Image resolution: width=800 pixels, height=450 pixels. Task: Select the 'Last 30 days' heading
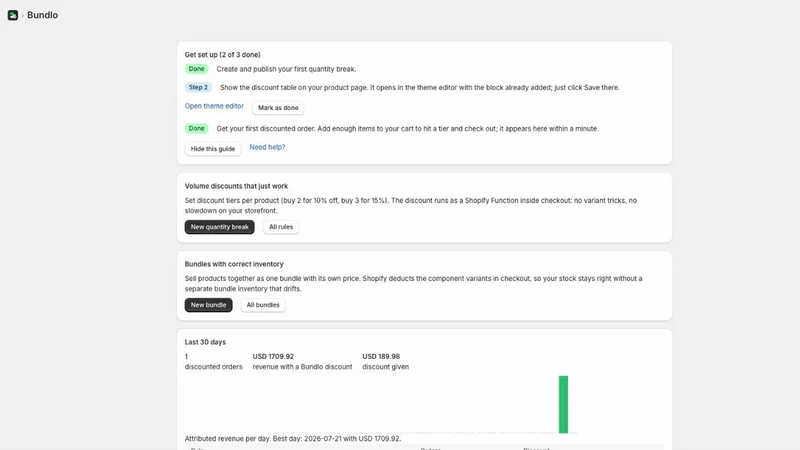pyautogui.click(x=205, y=342)
